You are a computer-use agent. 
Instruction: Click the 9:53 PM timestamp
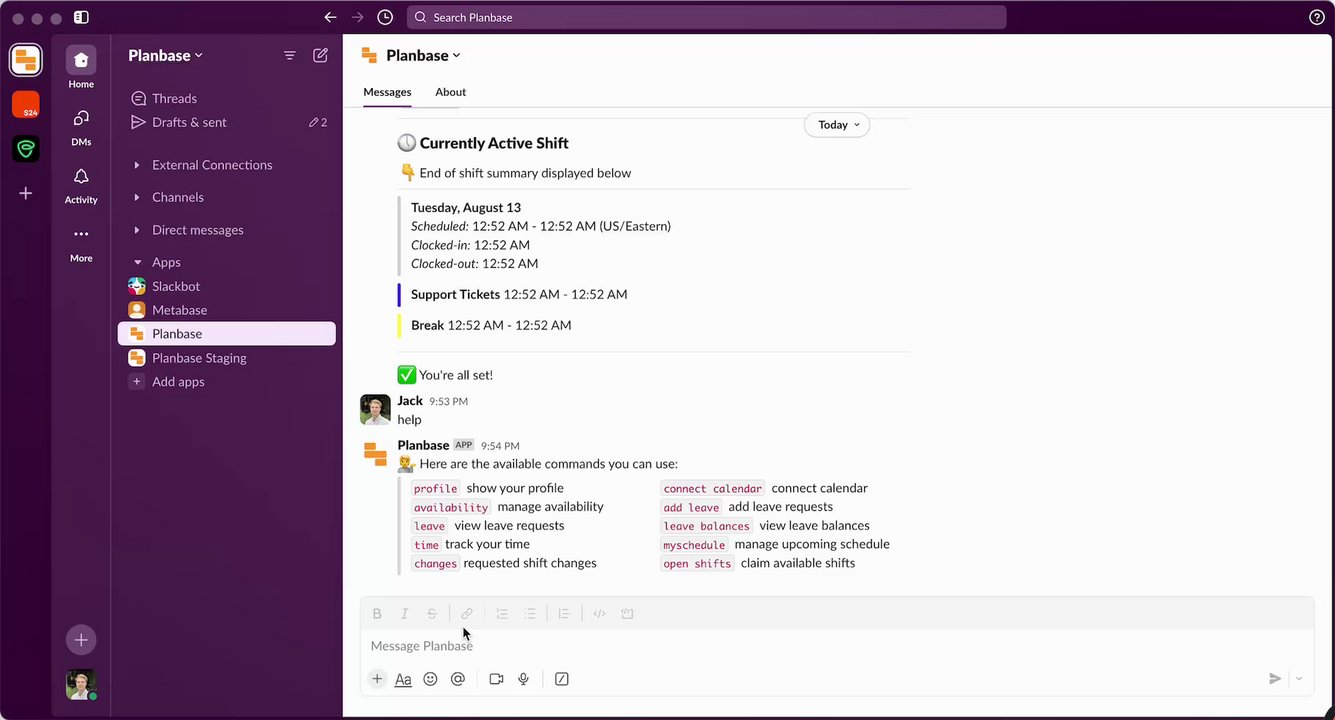(x=448, y=401)
